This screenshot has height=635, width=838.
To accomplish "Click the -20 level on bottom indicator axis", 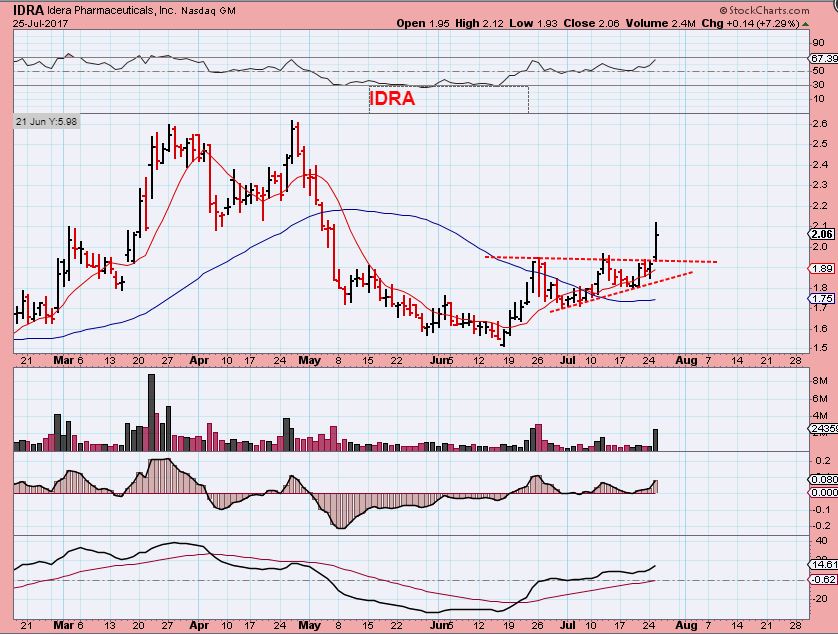I will [x=820, y=599].
